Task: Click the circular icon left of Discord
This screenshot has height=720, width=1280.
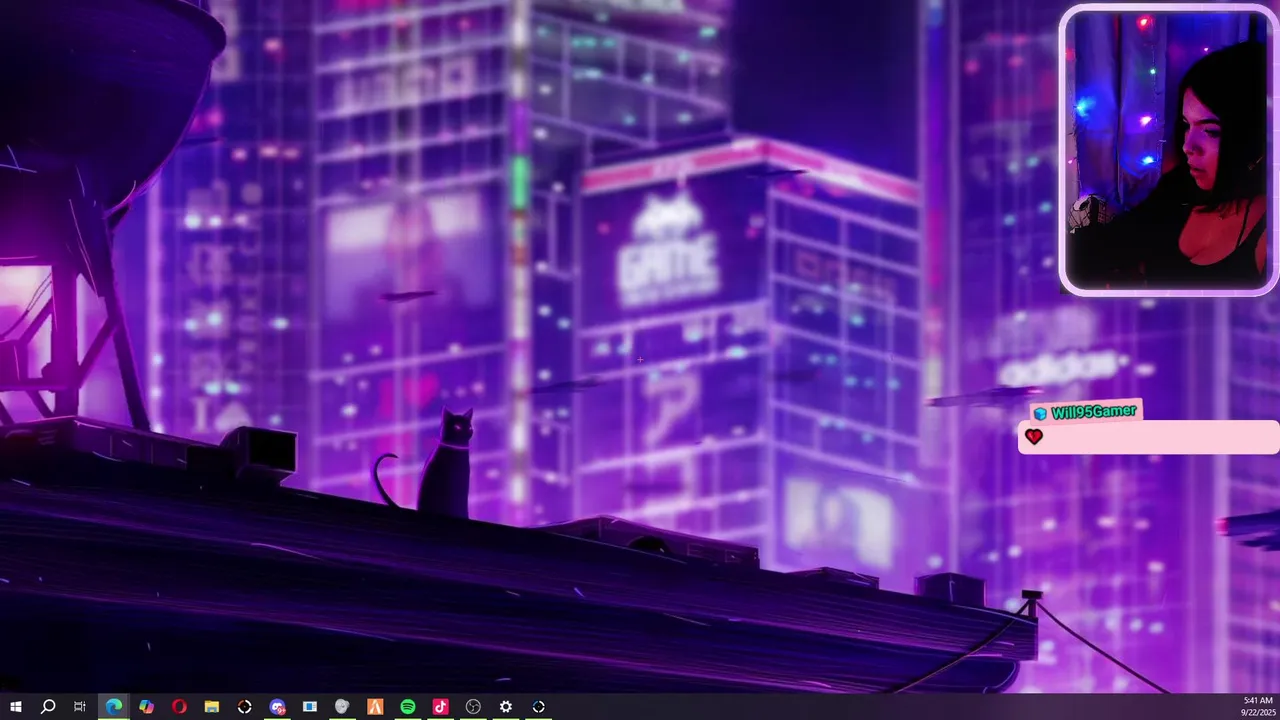Action: [245, 707]
